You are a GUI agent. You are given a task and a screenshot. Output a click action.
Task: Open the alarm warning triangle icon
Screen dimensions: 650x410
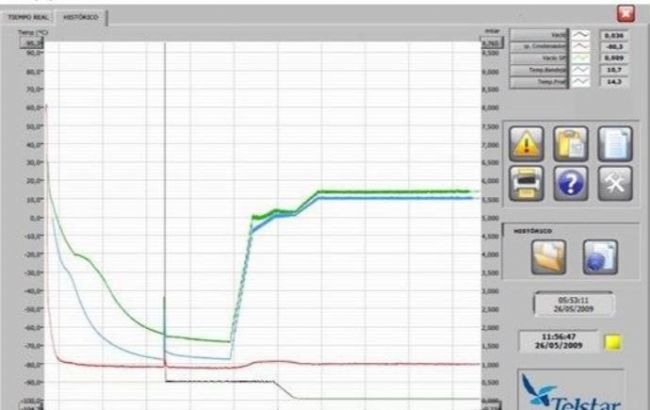[526, 144]
